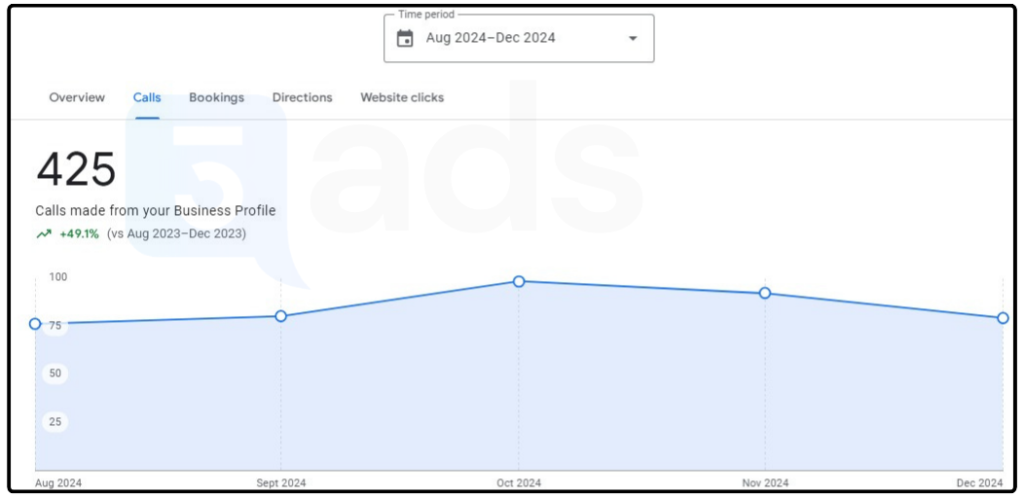Go to the Directions tab
The height and width of the screenshot is (497, 1024).
pos(302,97)
